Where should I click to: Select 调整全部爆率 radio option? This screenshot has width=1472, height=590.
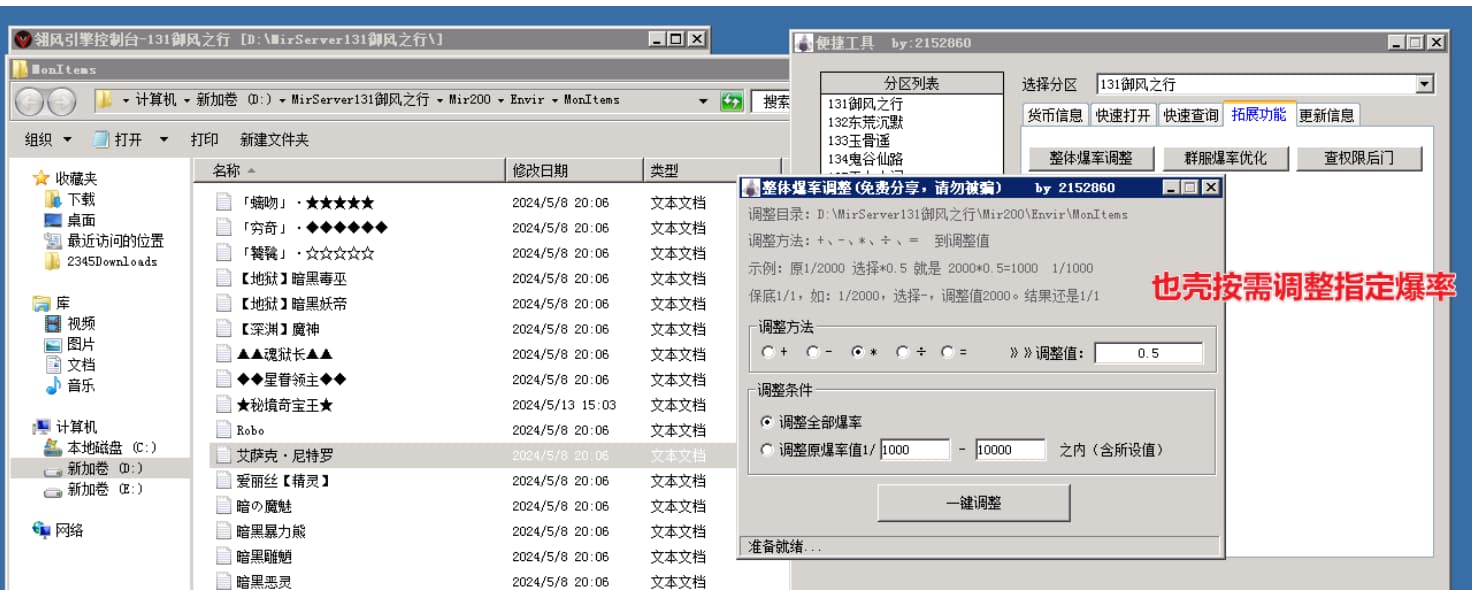click(767, 422)
